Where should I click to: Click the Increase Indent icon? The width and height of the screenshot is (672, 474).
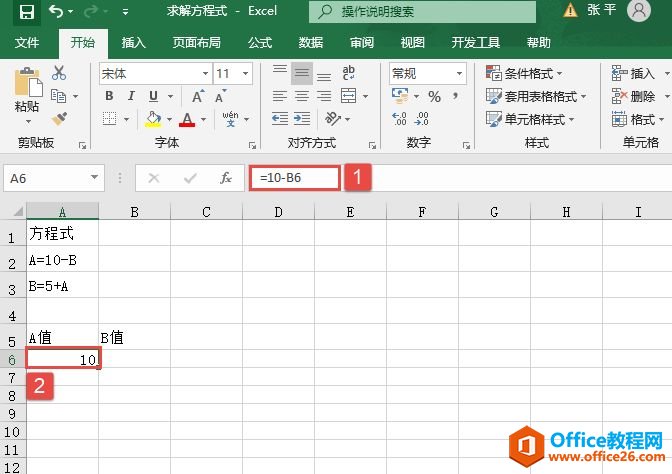tap(302, 119)
